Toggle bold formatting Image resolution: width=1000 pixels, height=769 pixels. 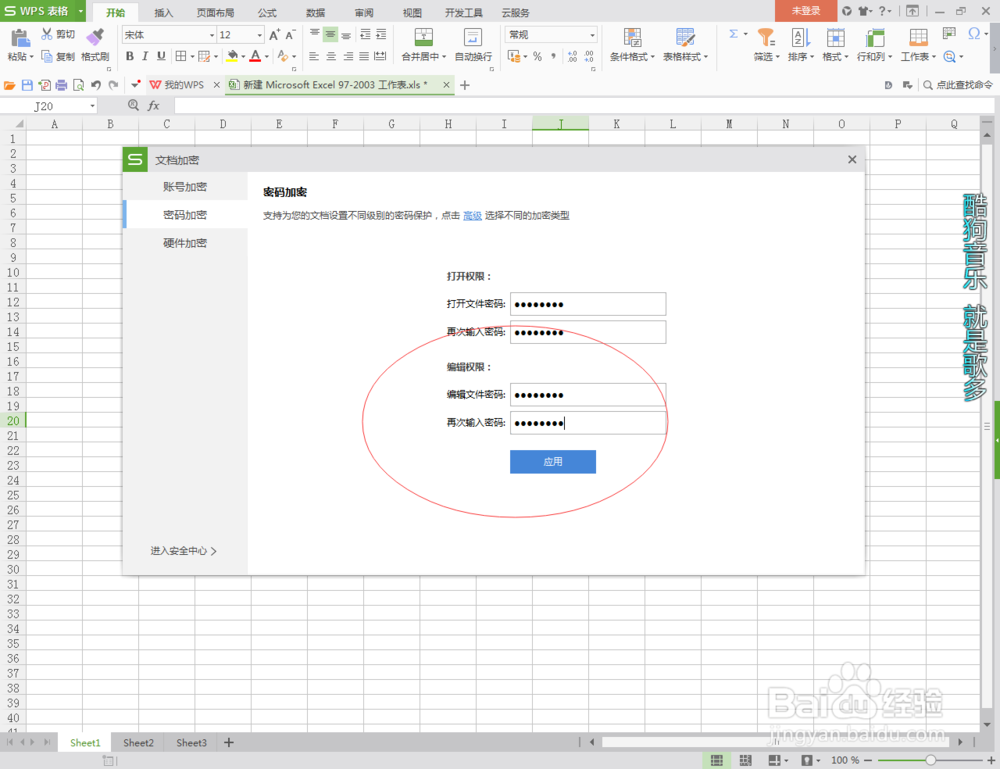pyautogui.click(x=129, y=56)
